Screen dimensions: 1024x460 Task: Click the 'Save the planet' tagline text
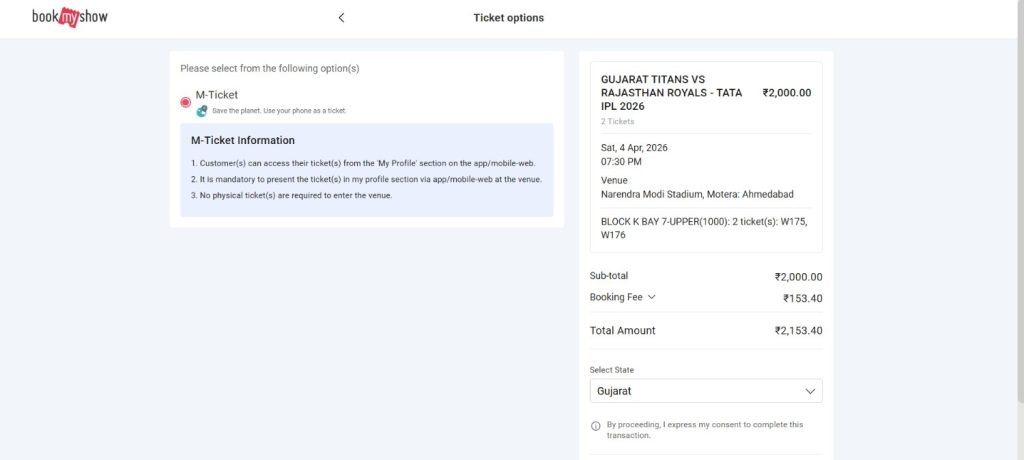[280, 111]
